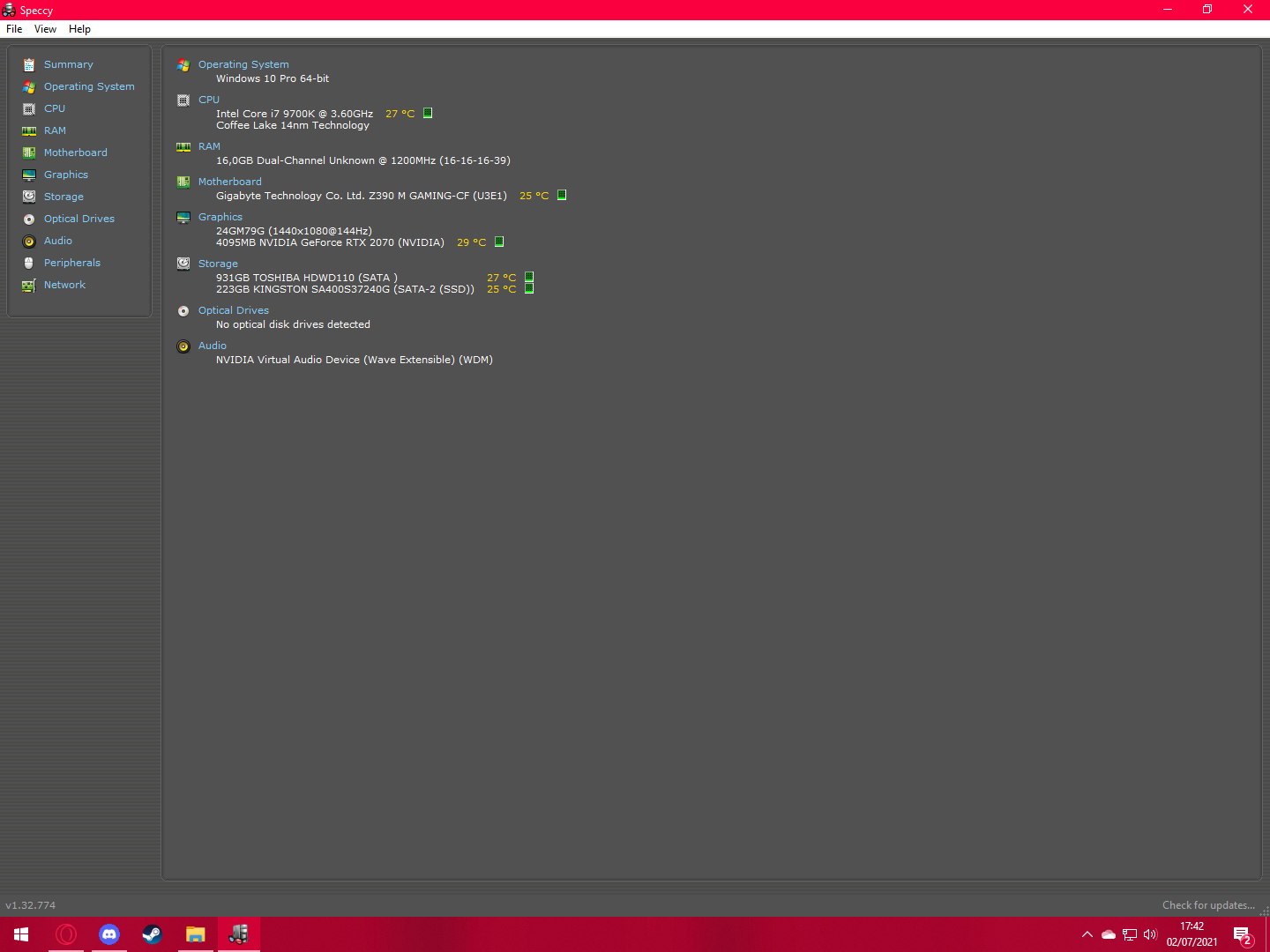1270x952 pixels.
Task: Click the CPU temperature indicator square
Action: [428, 113]
